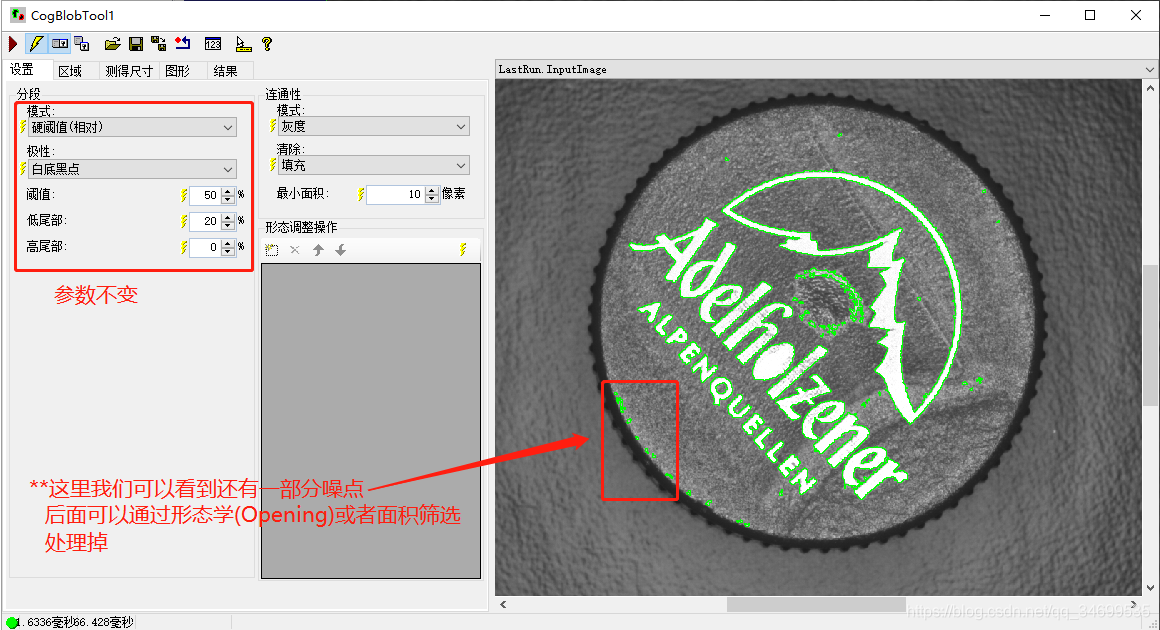1160x630 pixels.
Task: Click the image display horizontal scrollbar thumb
Action: (816, 604)
